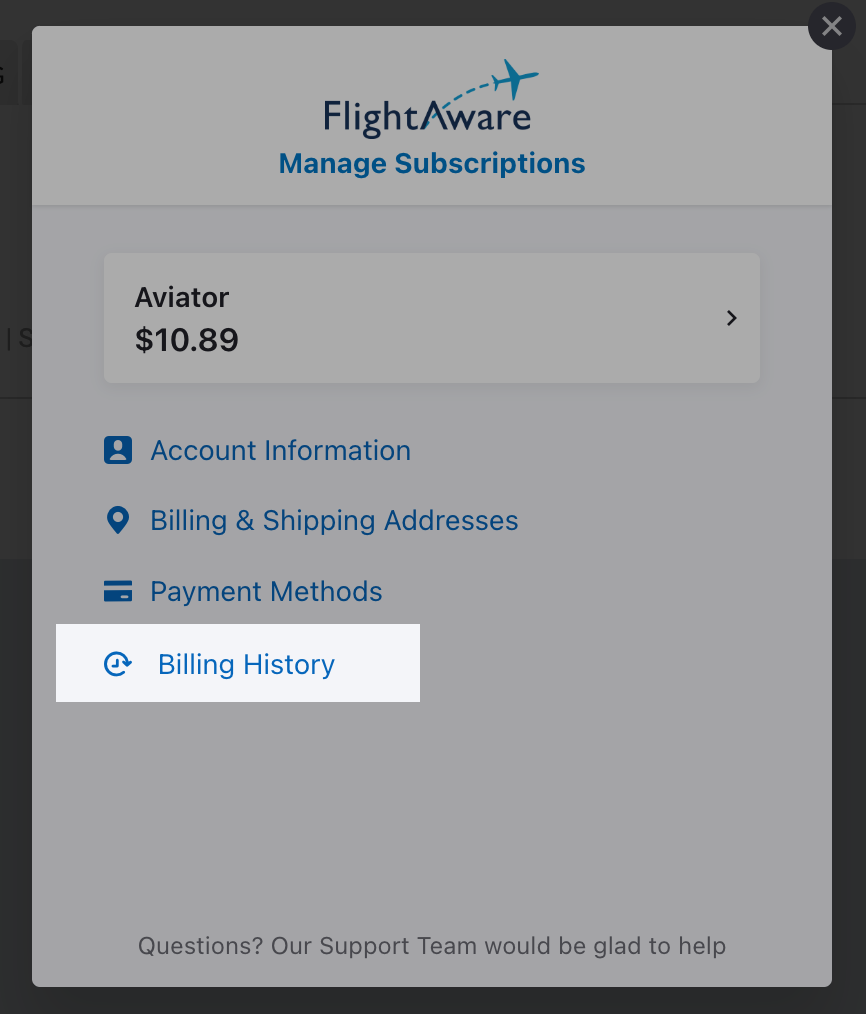View Billing History
The image size is (866, 1014).
[246, 664]
